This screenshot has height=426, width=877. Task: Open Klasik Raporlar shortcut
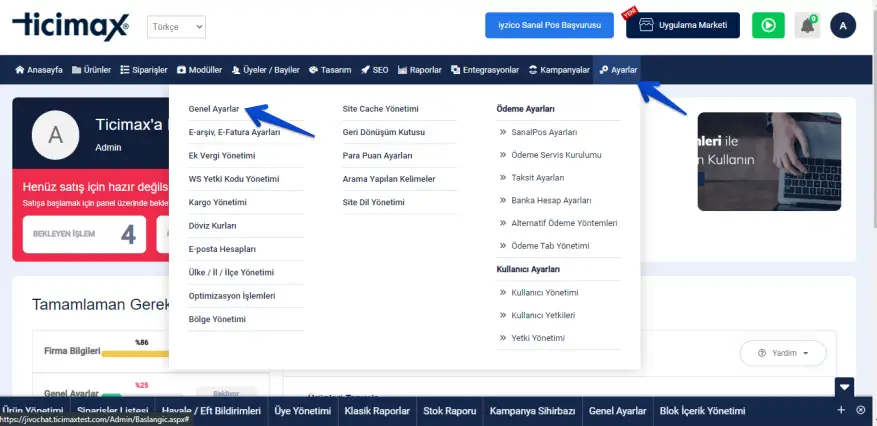coord(377,411)
